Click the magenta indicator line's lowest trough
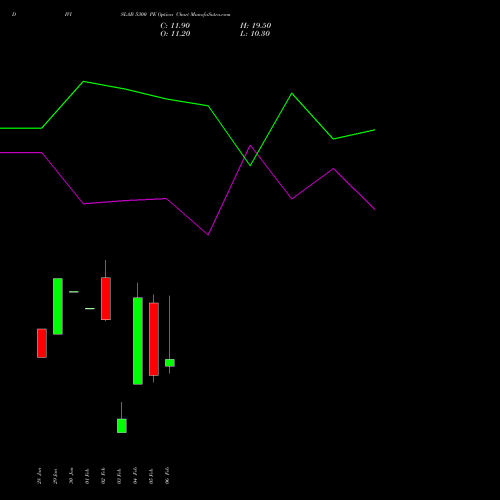The image size is (500, 500). click(208, 235)
